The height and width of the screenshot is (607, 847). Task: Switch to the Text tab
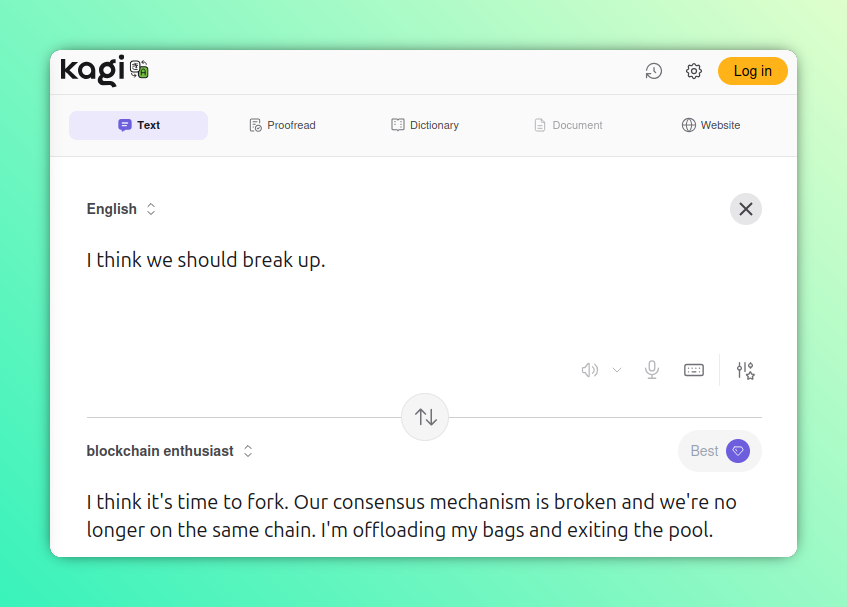[138, 124]
